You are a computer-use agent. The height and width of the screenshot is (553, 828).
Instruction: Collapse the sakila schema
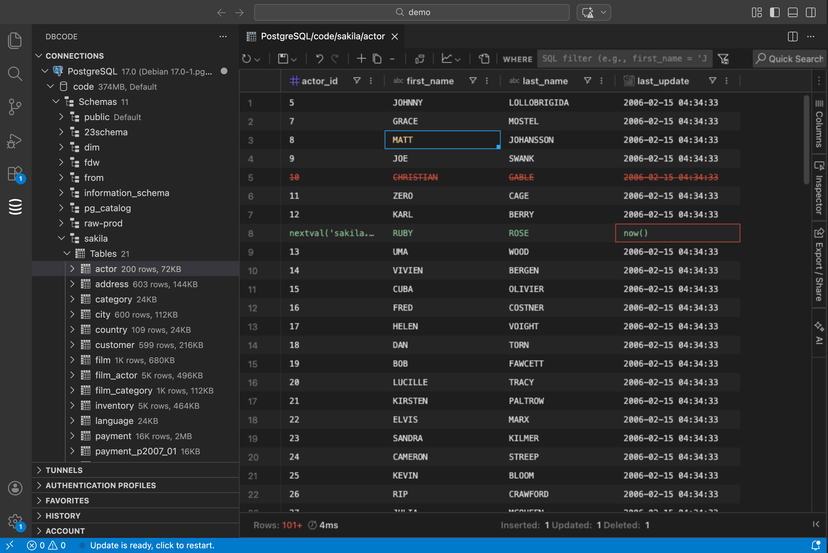(61, 238)
